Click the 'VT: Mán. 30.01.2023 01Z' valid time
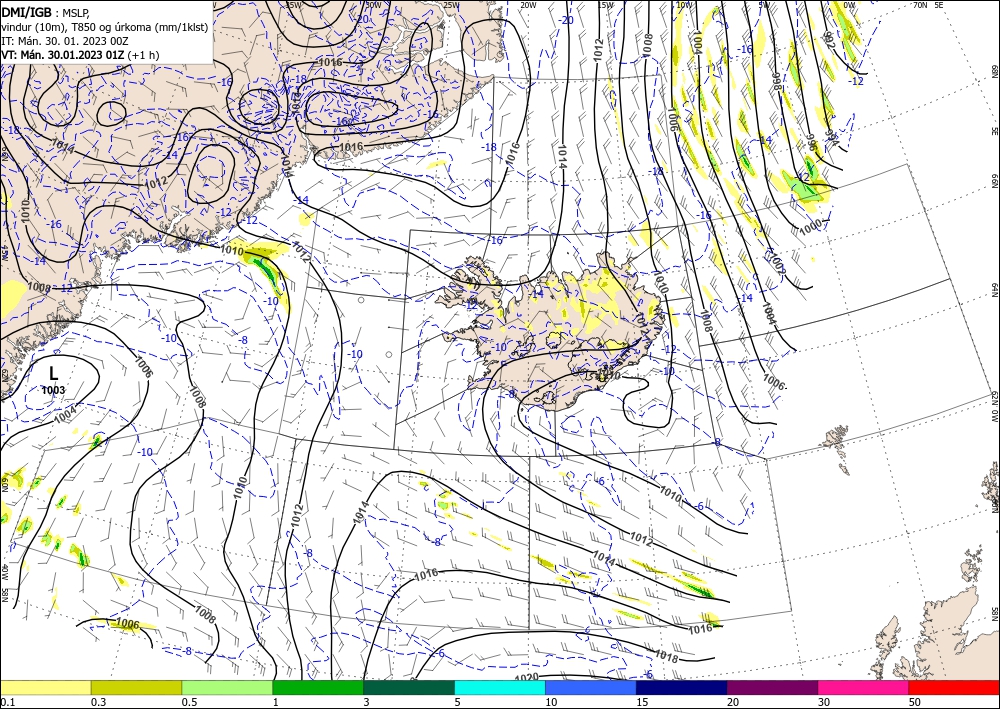The width and height of the screenshot is (1000, 709). coord(62,55)
